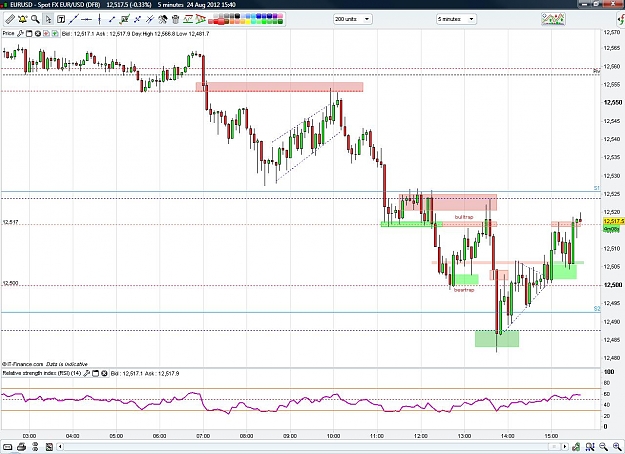Click the scrollbar right arrow button

click(x=565, y=446)
